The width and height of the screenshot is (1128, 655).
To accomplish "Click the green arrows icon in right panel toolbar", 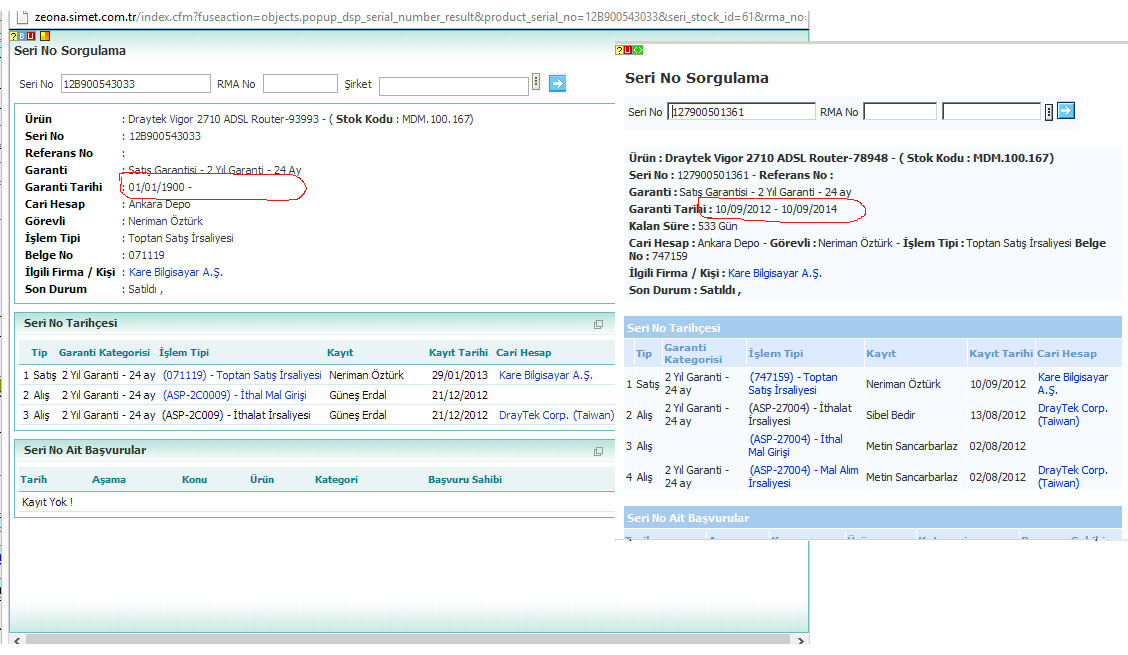I will tap(638, 50).
